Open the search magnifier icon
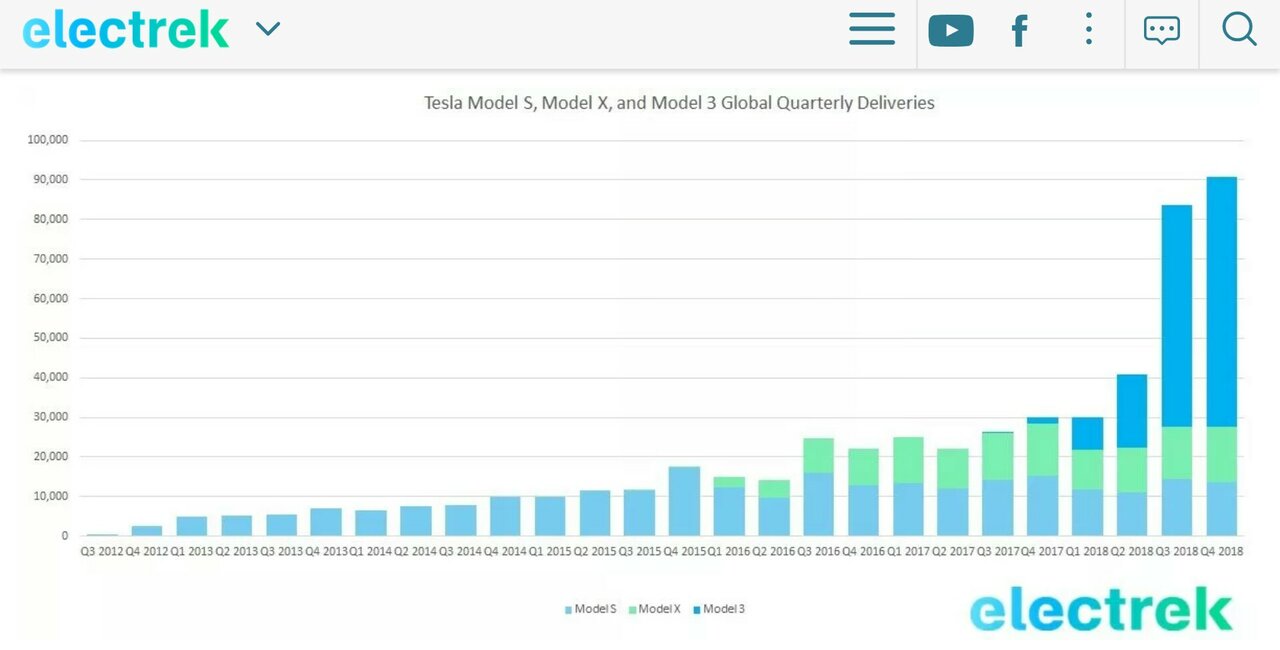This screenshot has height=650, width=1280. pyautogui.click(x=1239, y=29)
